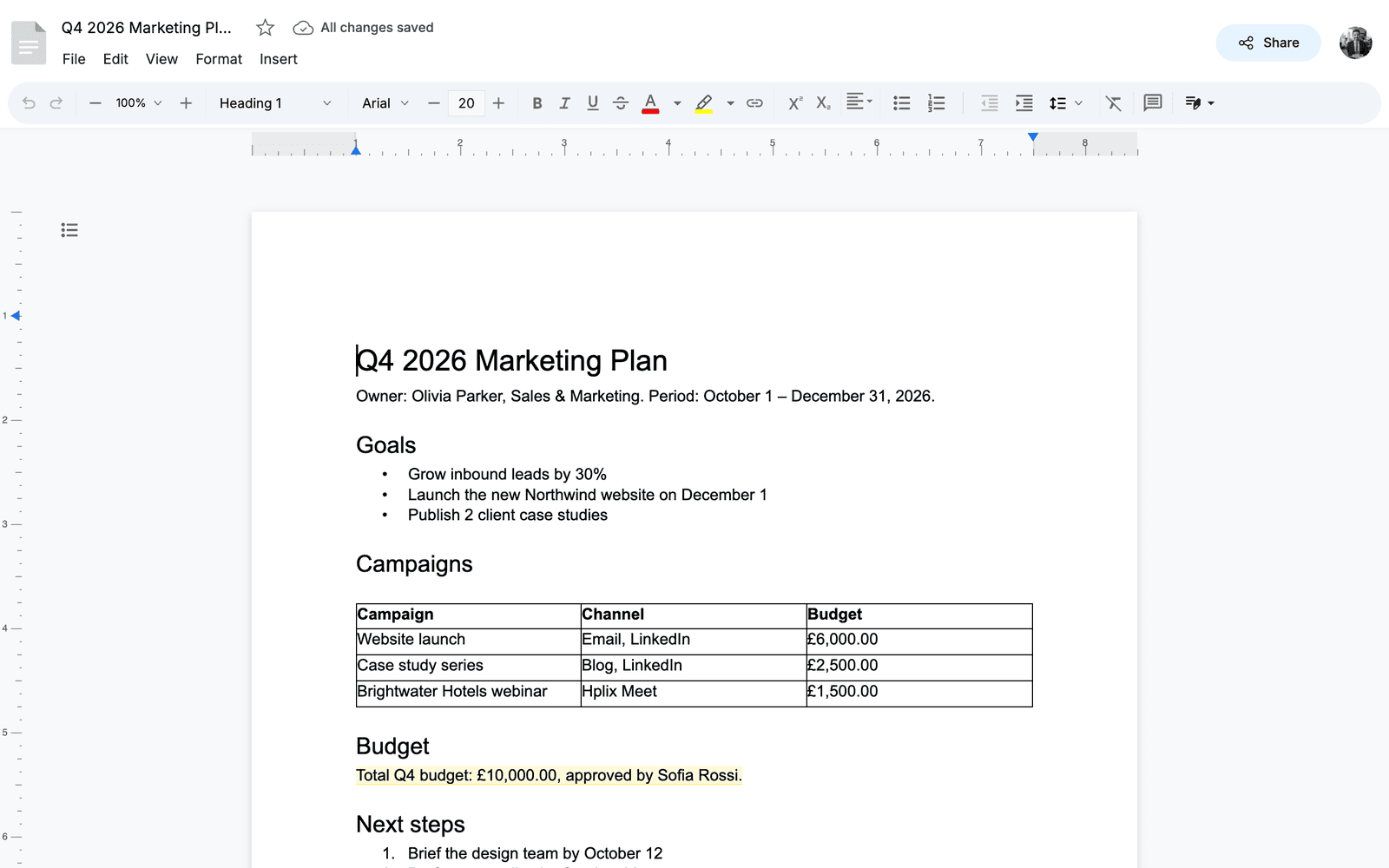Screen dimensions: 1389x868
Task: Apply subscript formatting
Action: click(x=823, y=103)
